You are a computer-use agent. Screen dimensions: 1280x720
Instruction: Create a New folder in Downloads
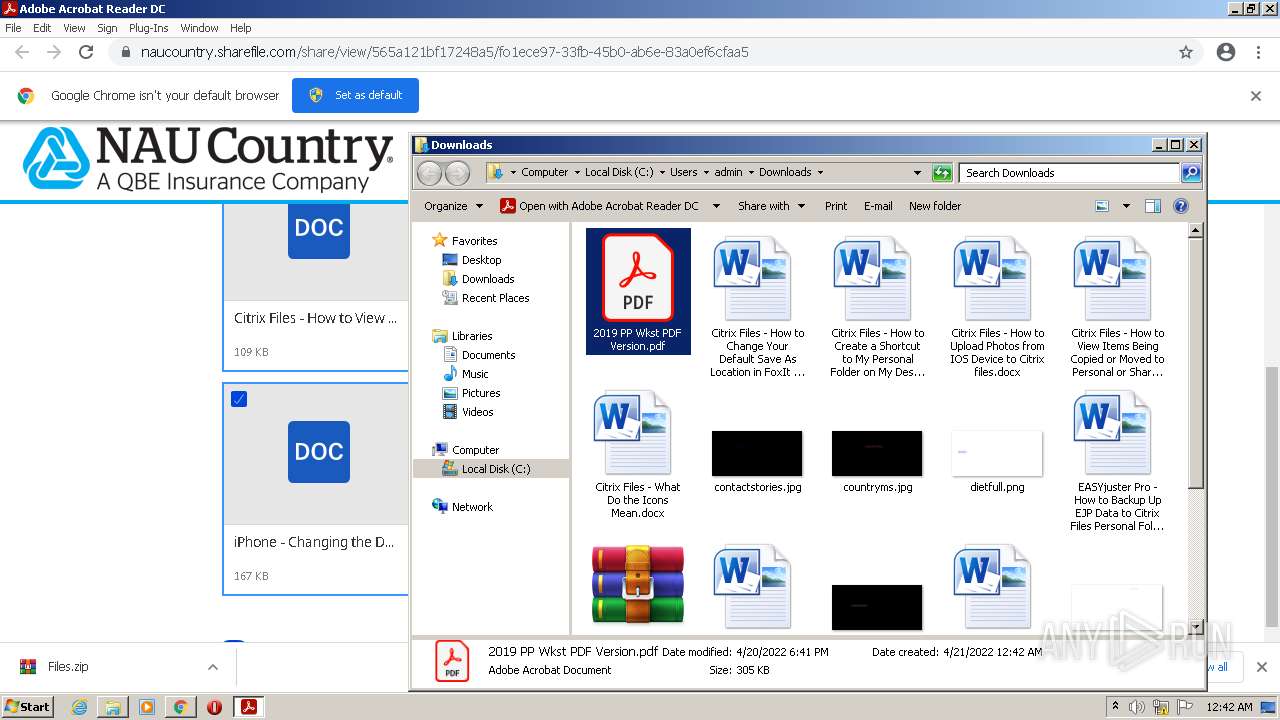coord(935,206)
